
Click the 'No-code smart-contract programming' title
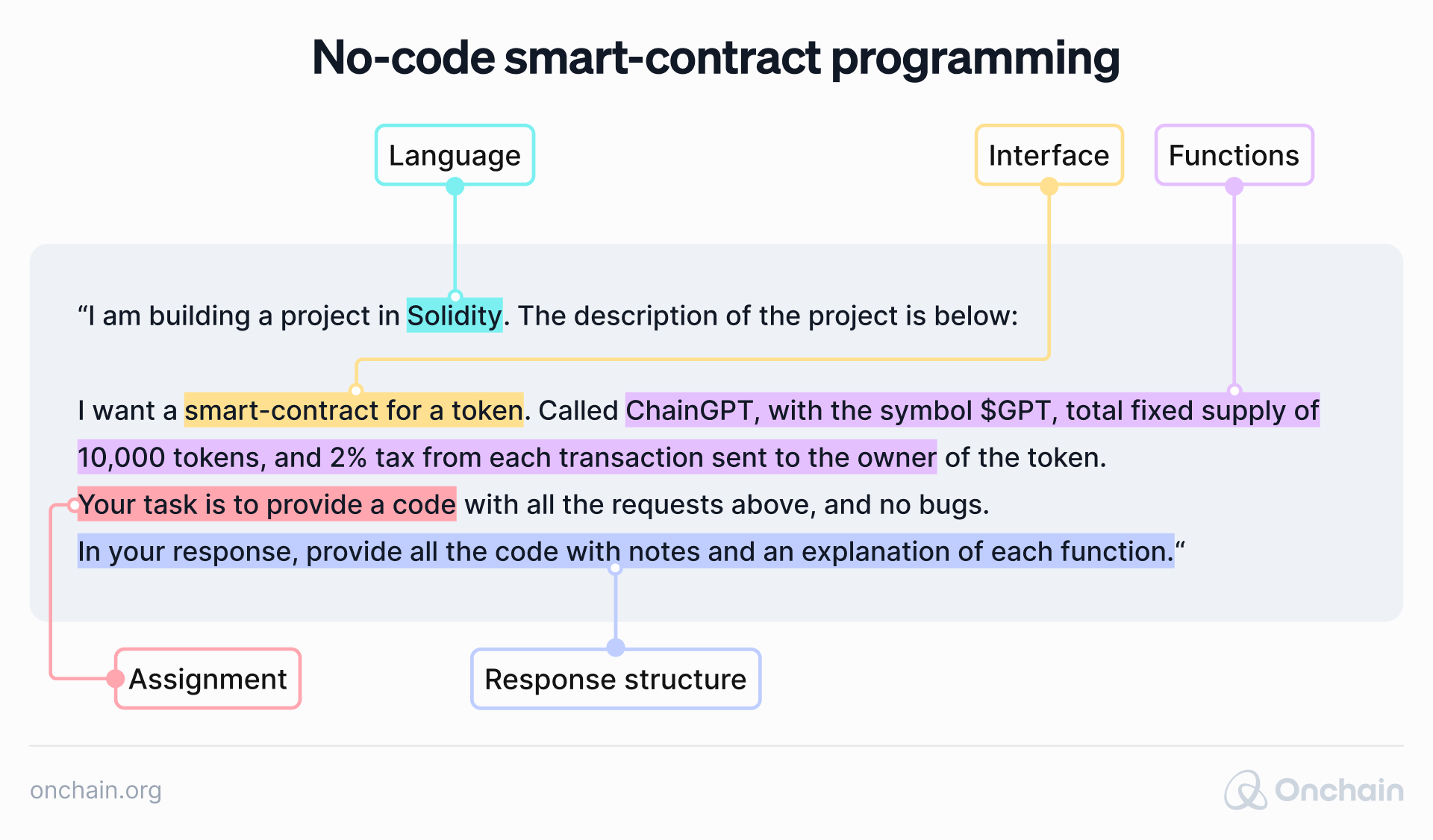(716, 57)
